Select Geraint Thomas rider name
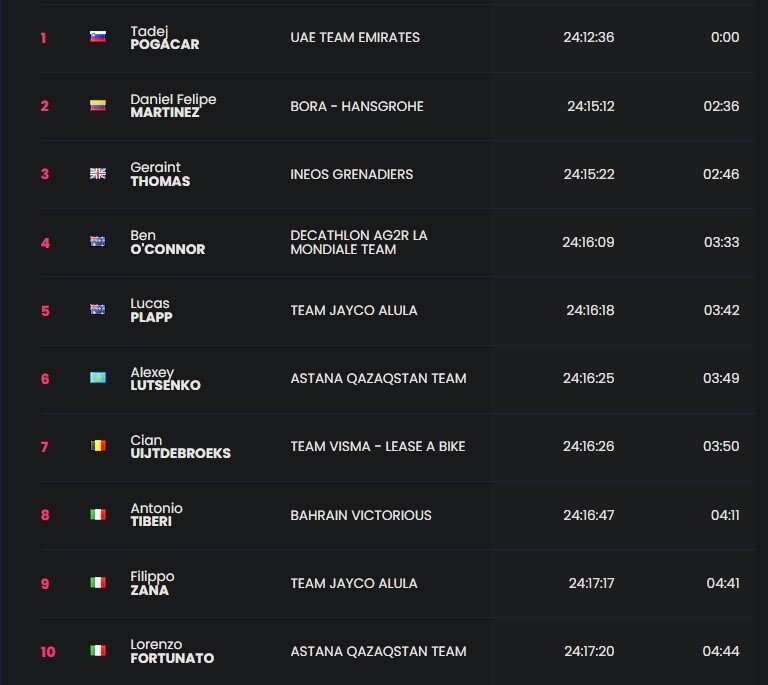 click(160, 174)
